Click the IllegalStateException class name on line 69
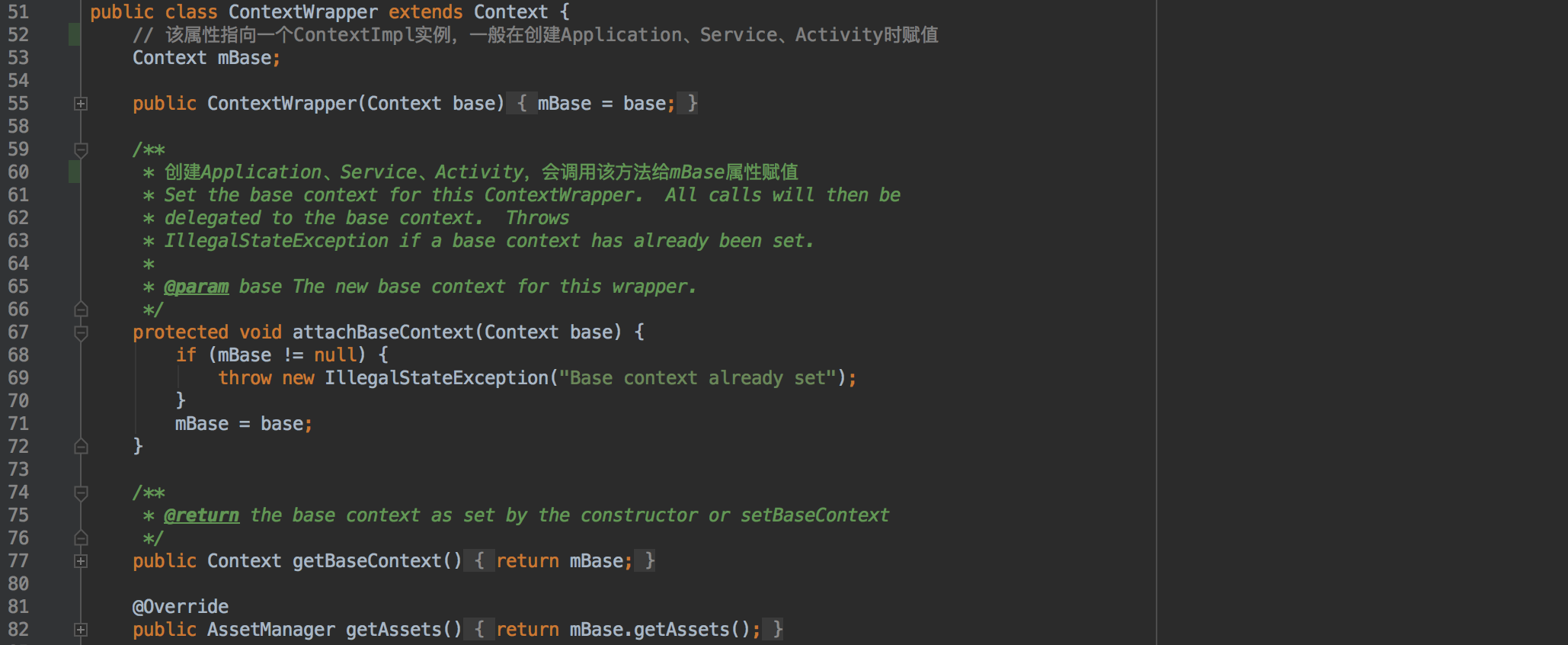1568x645 pixels. click(436, 378)
